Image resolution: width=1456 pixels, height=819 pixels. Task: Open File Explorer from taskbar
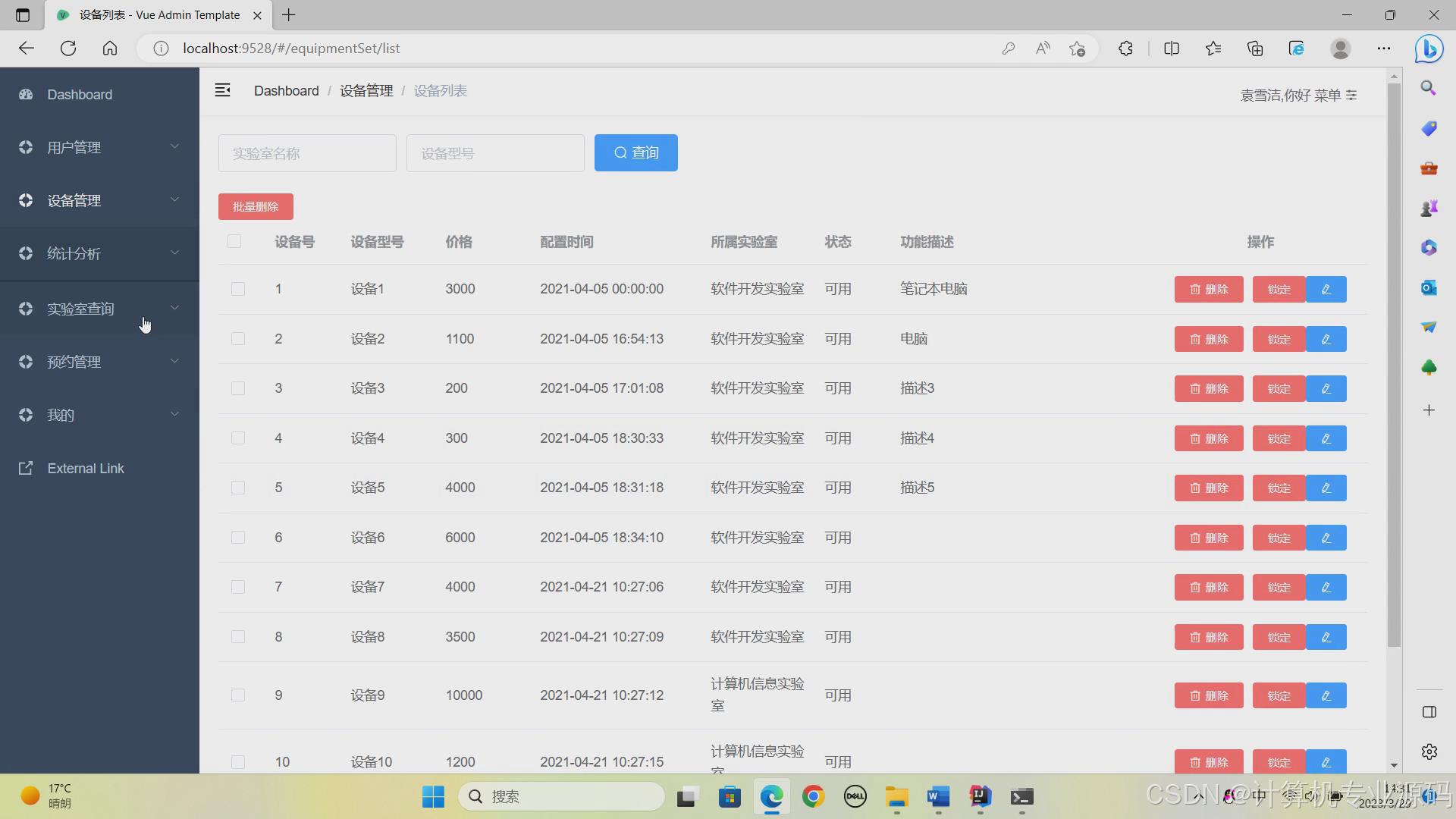point(896,796)
